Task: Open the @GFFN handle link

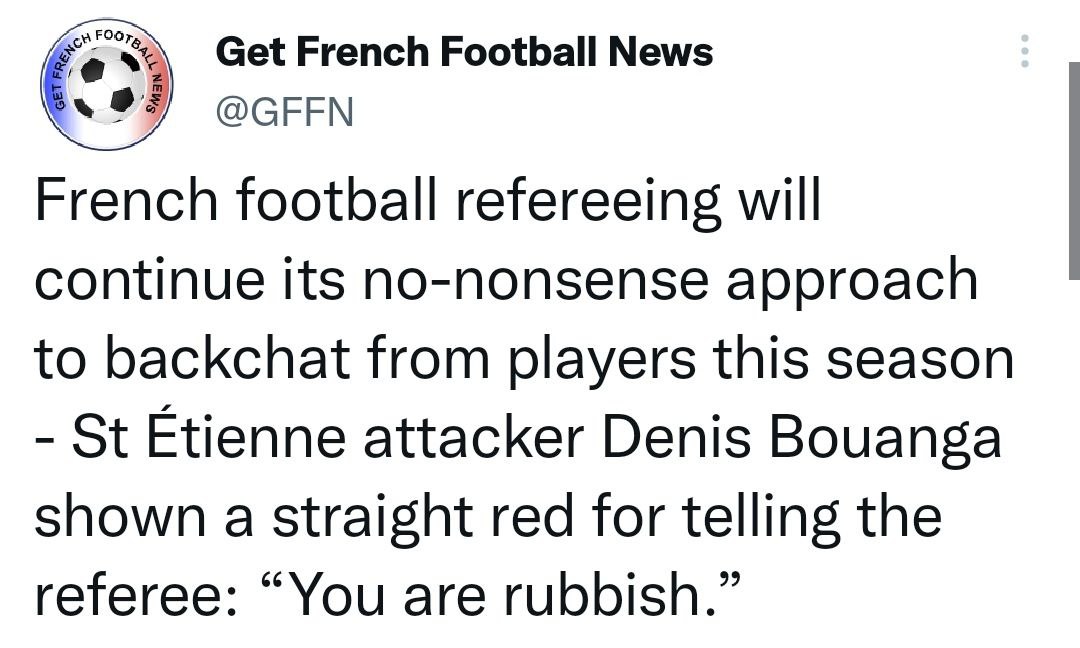Action: (285, 112)
